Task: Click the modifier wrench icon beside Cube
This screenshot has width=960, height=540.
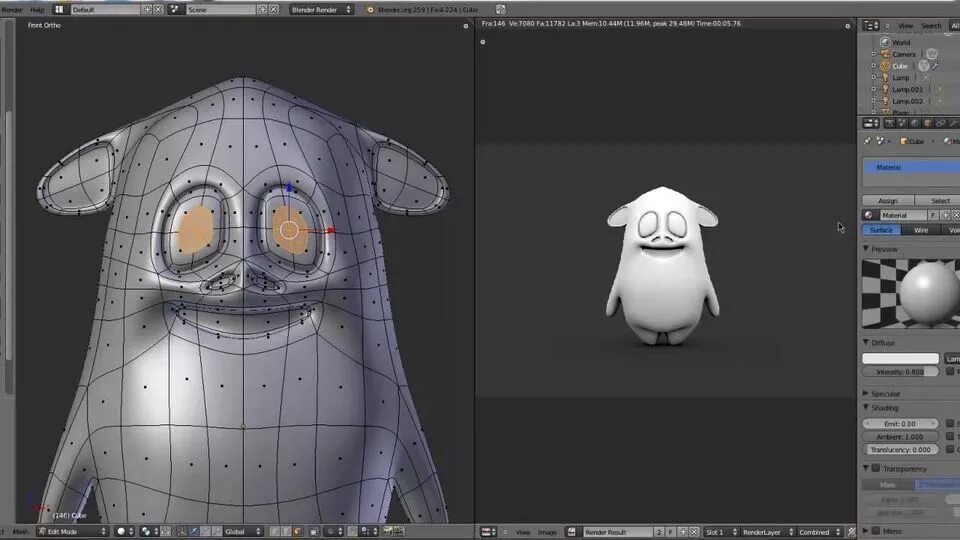Action: (x=936, y=66)
